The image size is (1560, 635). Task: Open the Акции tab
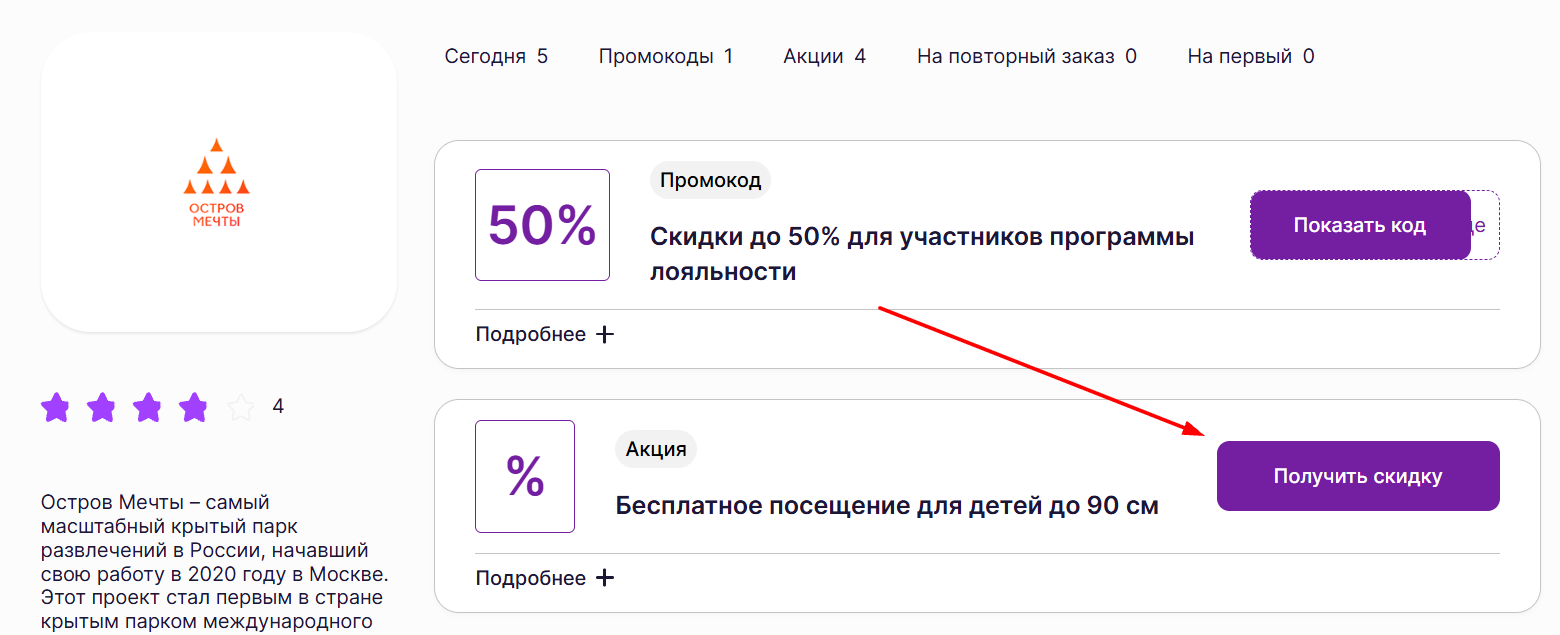point(823,56)
